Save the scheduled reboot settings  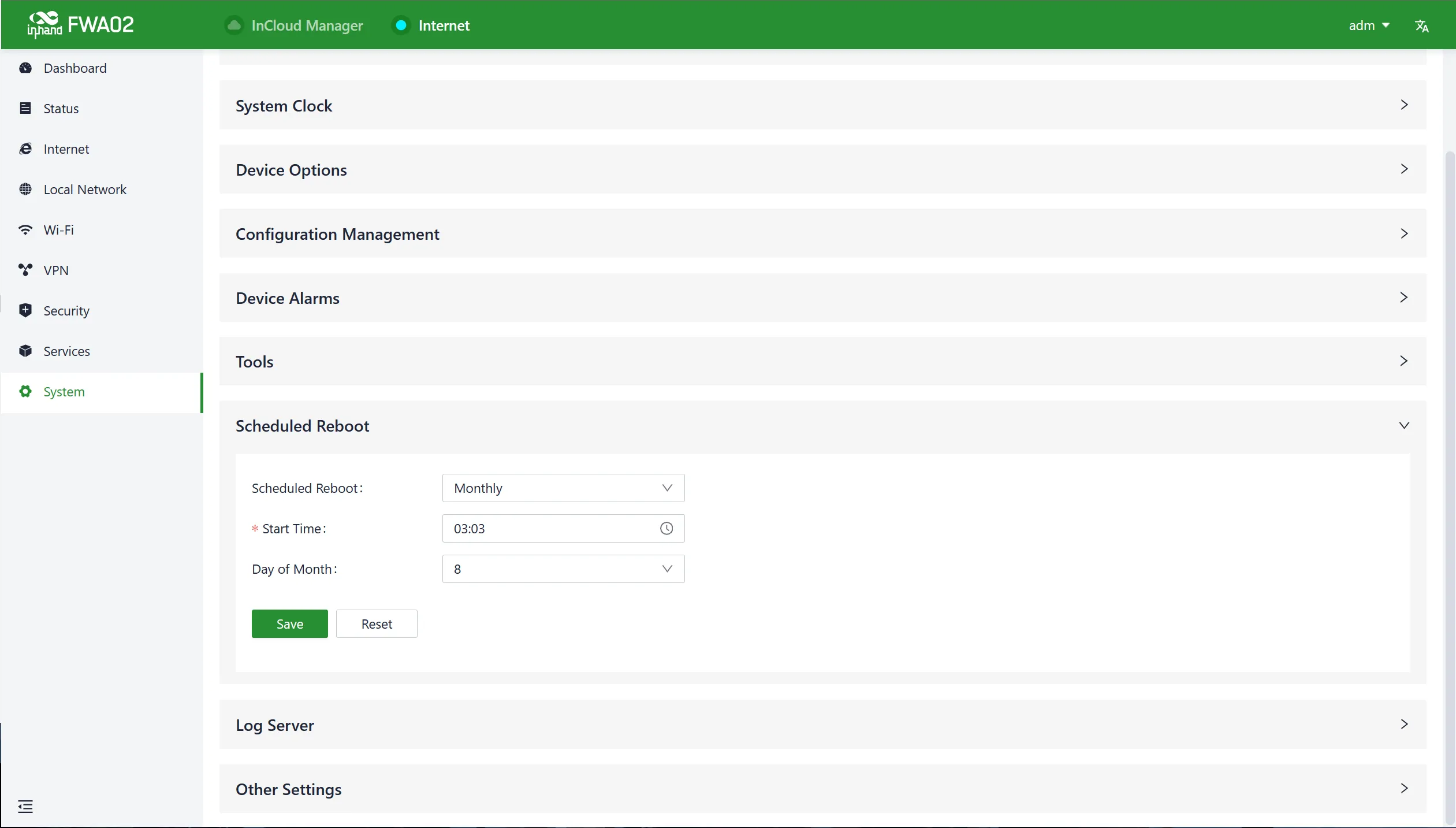(289, 624)
